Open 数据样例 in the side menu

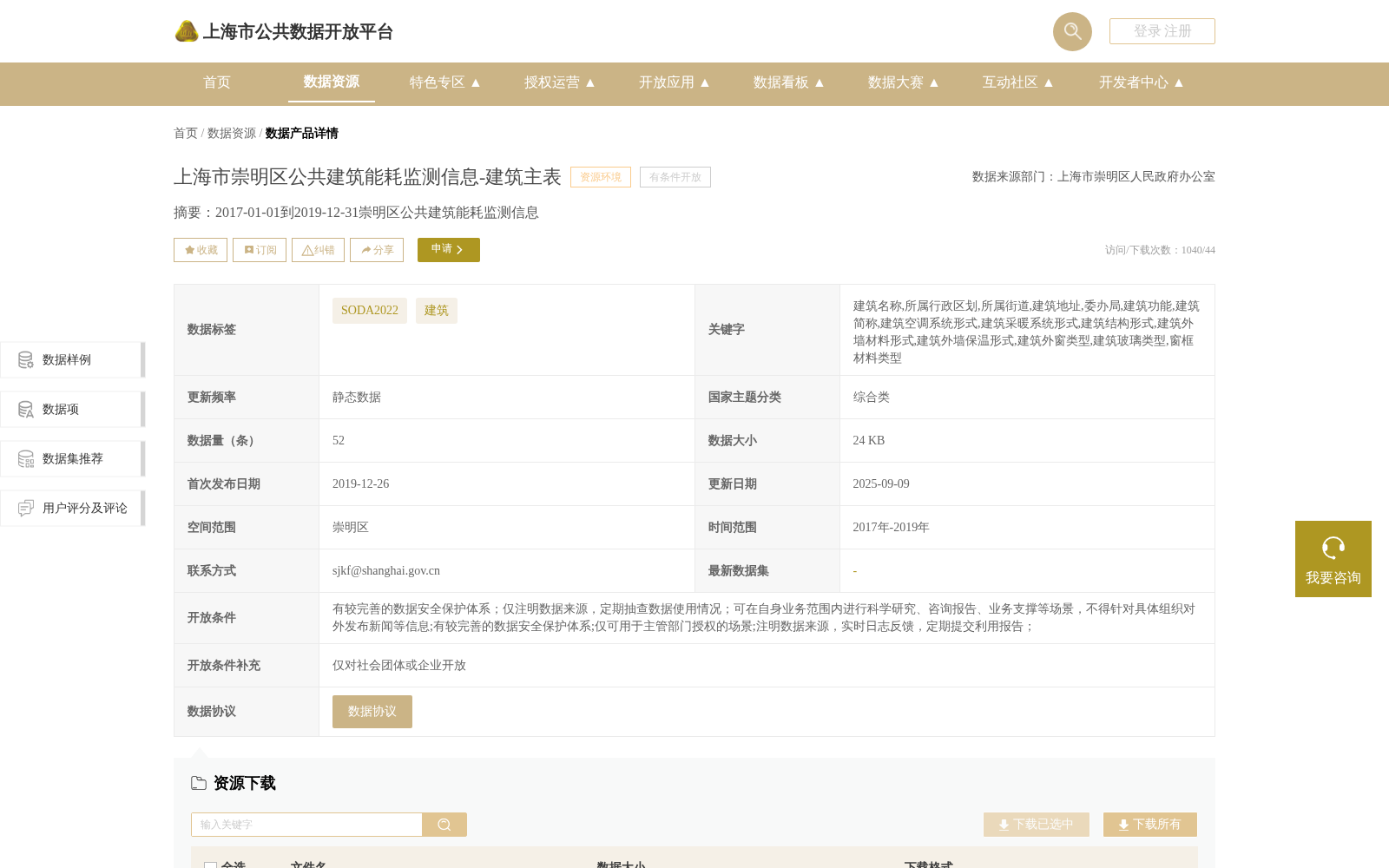pos(72,359)
